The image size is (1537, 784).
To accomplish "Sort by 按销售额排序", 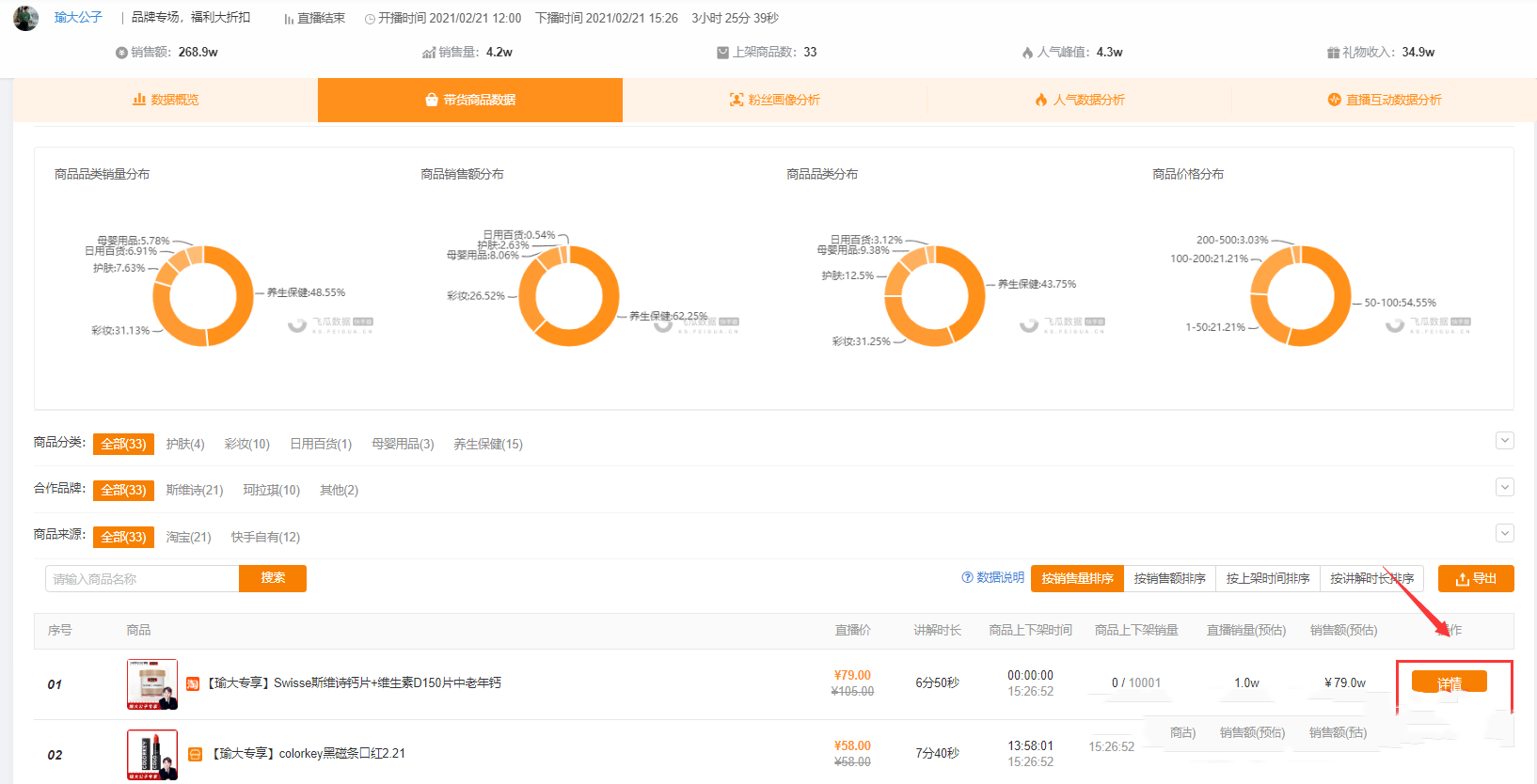I will tap(1169, 578).
